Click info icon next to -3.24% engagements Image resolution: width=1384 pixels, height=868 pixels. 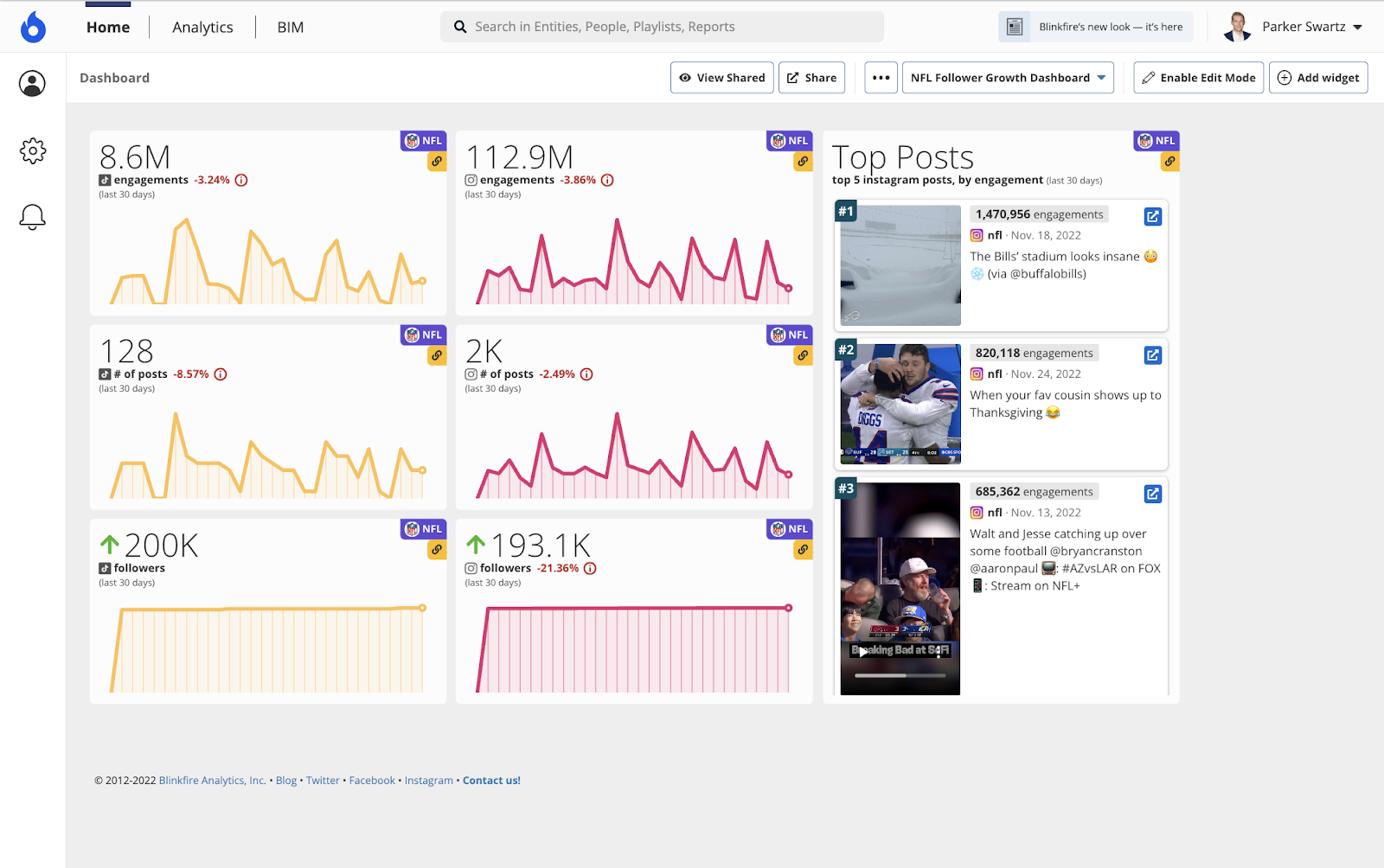[x=241, y=181]
